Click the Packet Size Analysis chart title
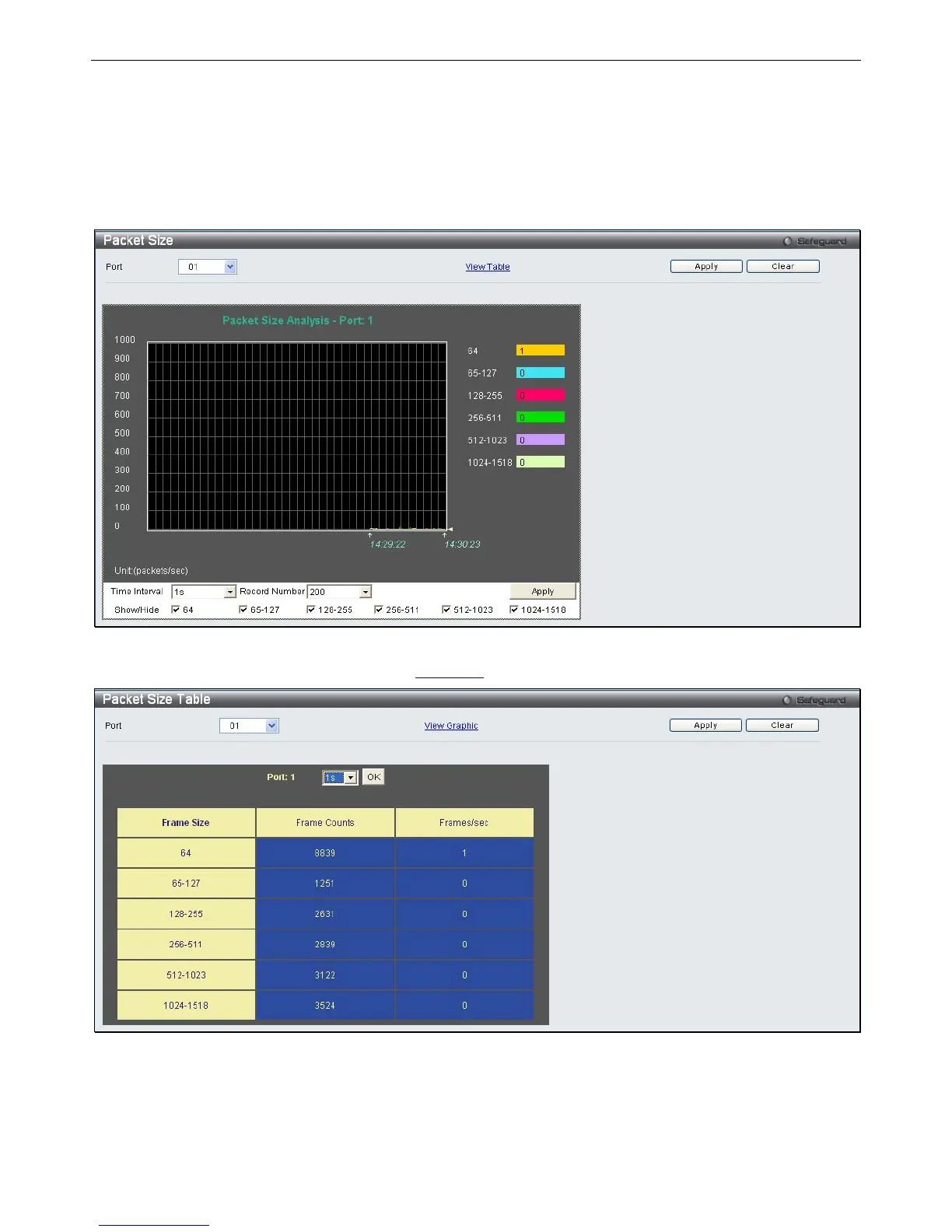952x1232 pixels. [x=298, y=320]
